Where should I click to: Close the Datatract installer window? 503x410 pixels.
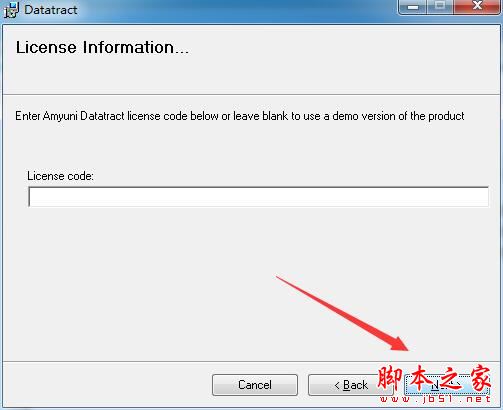point(477,6)
